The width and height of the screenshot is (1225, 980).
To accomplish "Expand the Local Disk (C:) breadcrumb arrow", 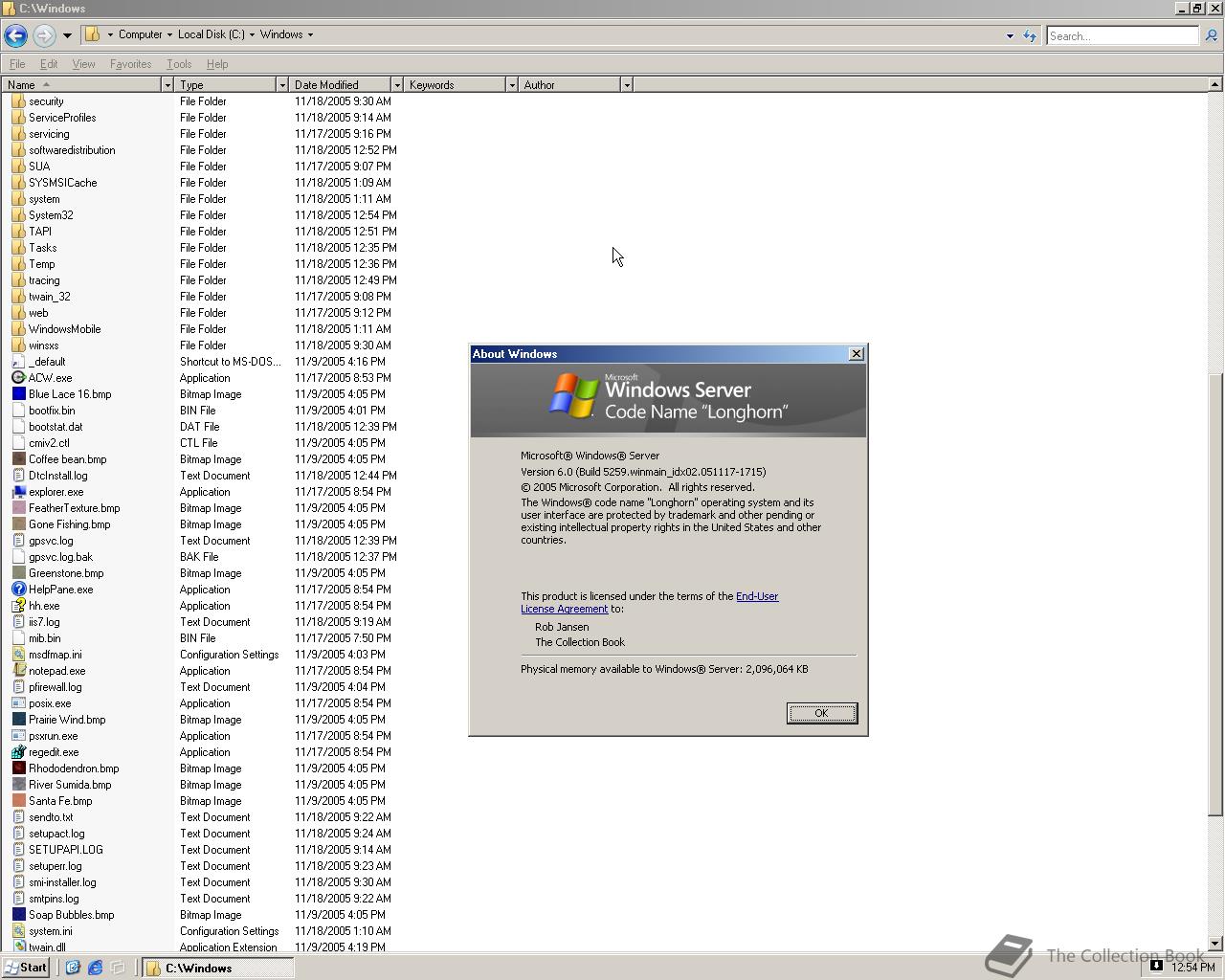I will click(252, 35).
